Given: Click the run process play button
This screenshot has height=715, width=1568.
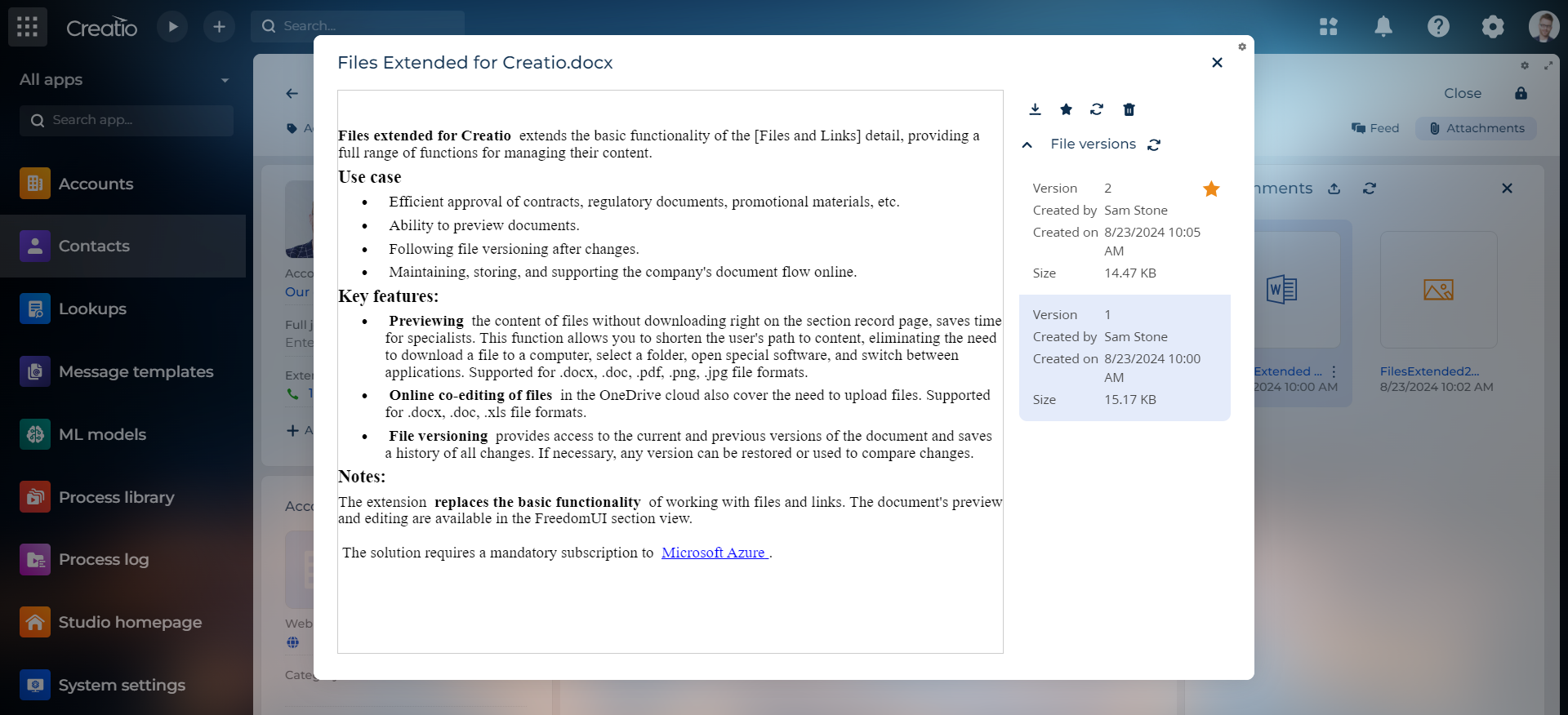Looking at the screenshot, I should coord(172,27).
